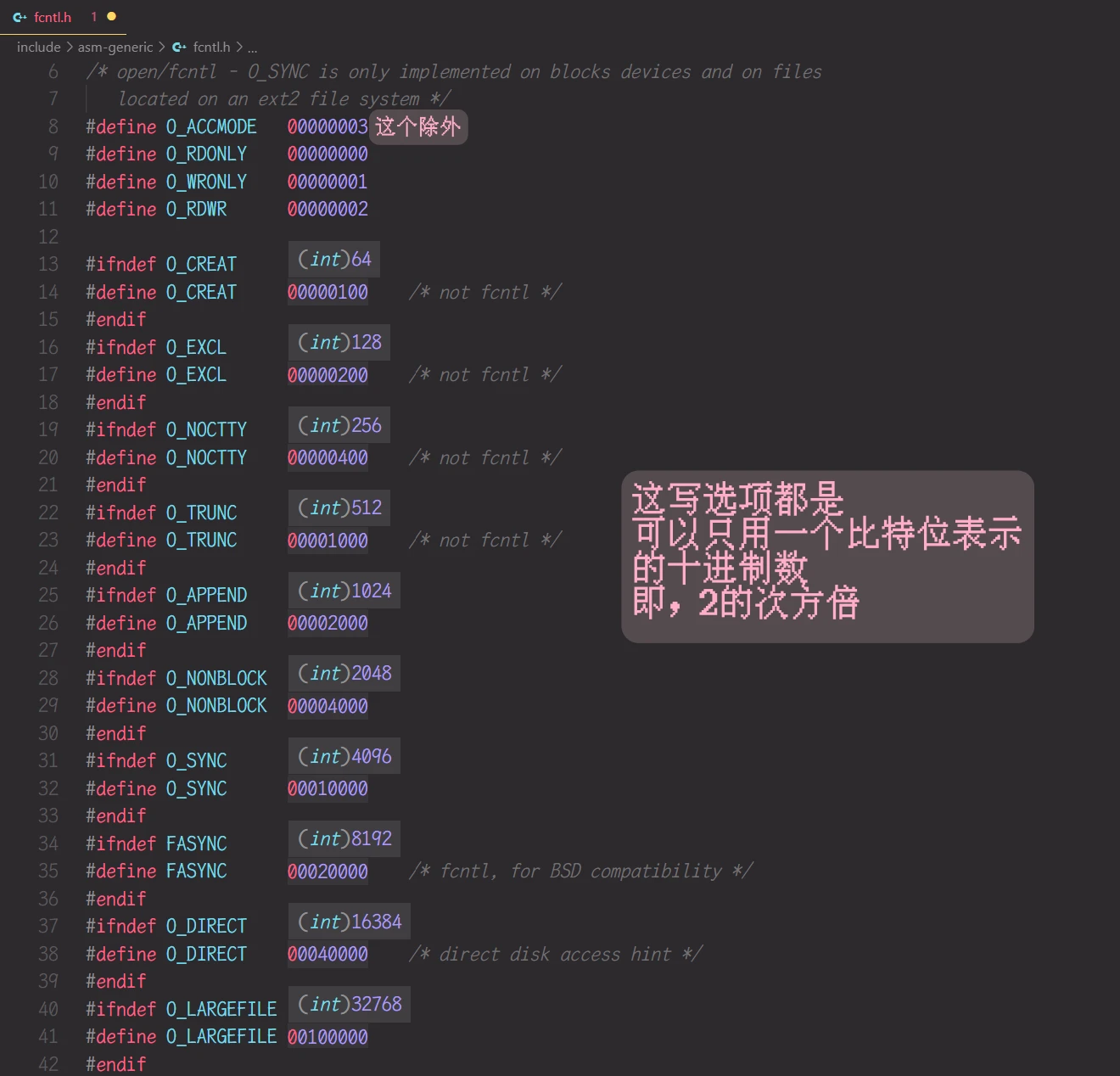Open the ellipsis symbol breadcrumb at the path end

(x=251, y=48)
